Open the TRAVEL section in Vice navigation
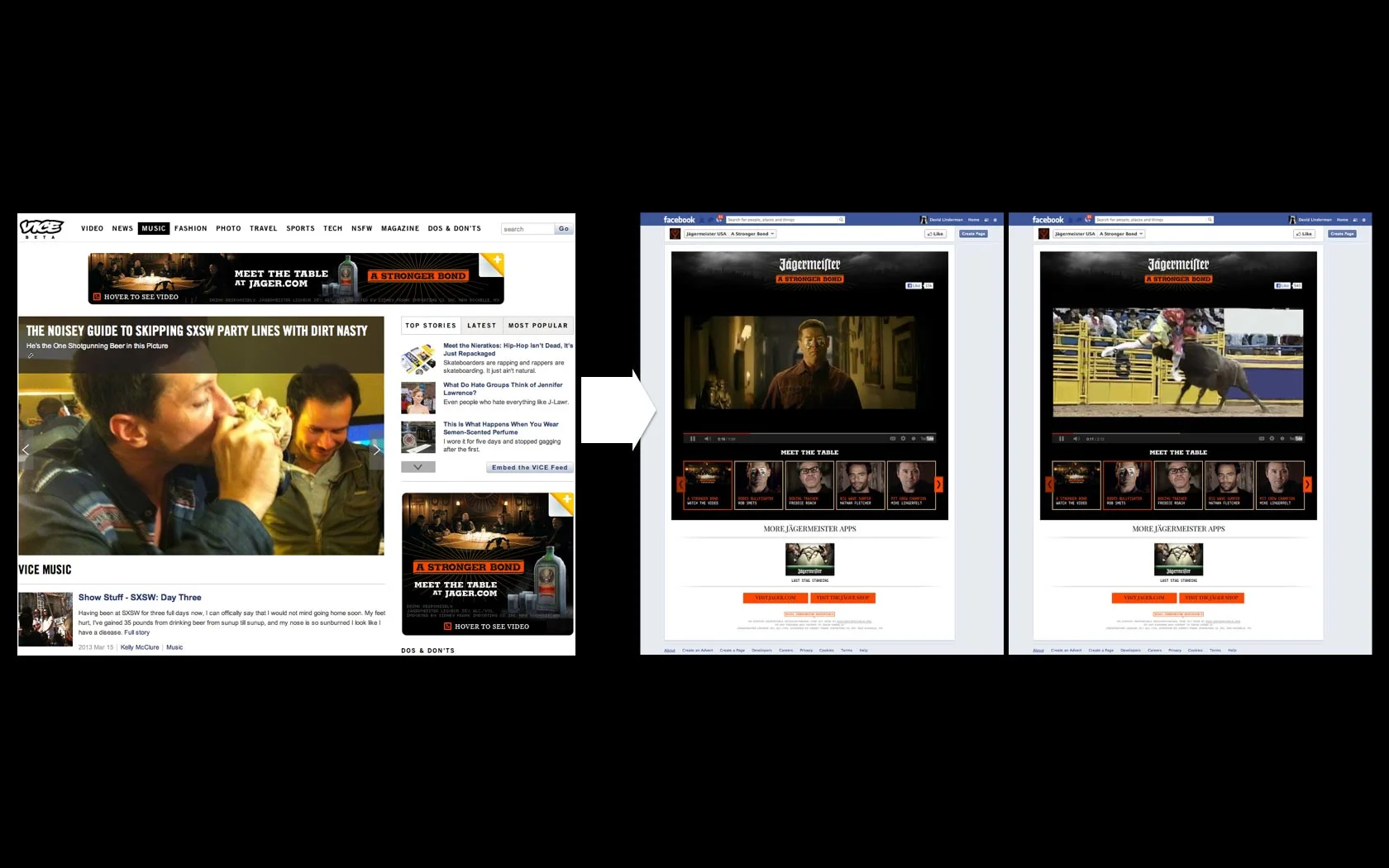This screenshot has height=868, width=1389. pos(264,228)
